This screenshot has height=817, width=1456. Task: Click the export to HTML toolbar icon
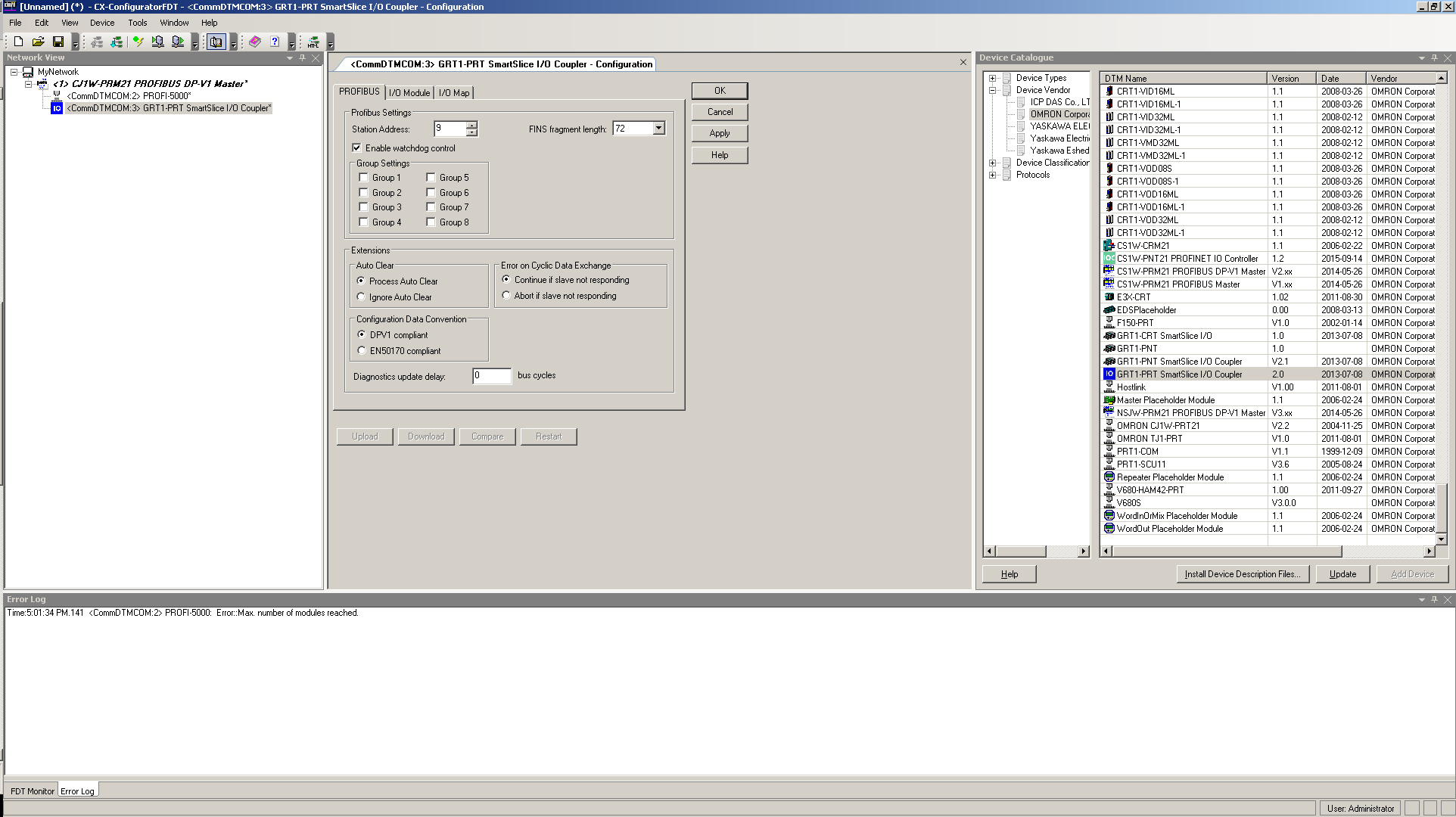click(313, 42)
